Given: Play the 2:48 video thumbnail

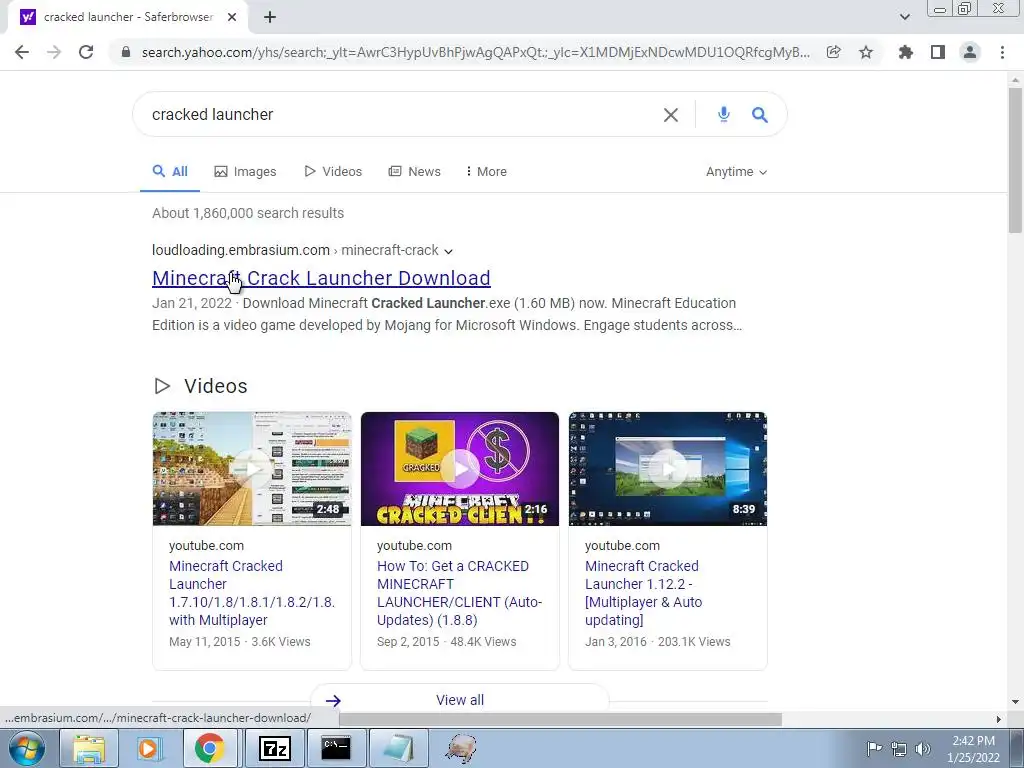Looking at the screenshot, I should tap(252, 469).
